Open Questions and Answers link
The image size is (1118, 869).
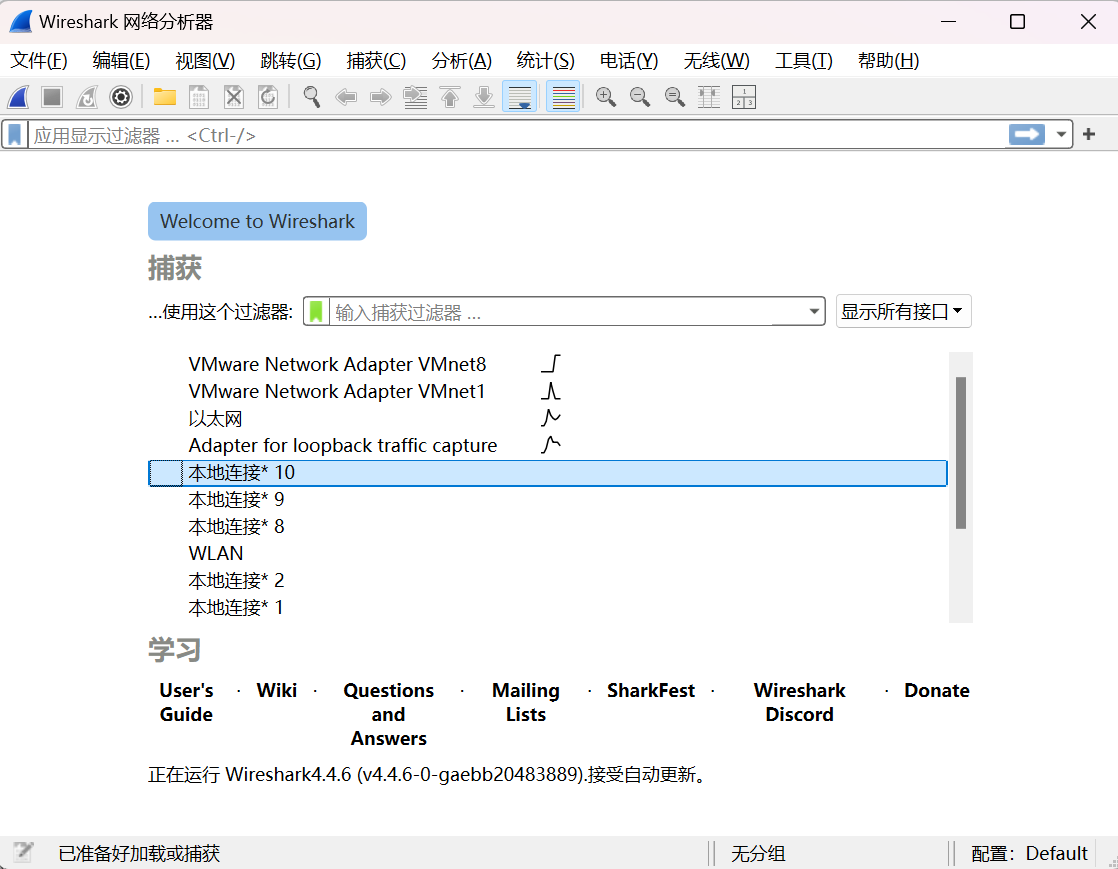click(x=389, y=714)
